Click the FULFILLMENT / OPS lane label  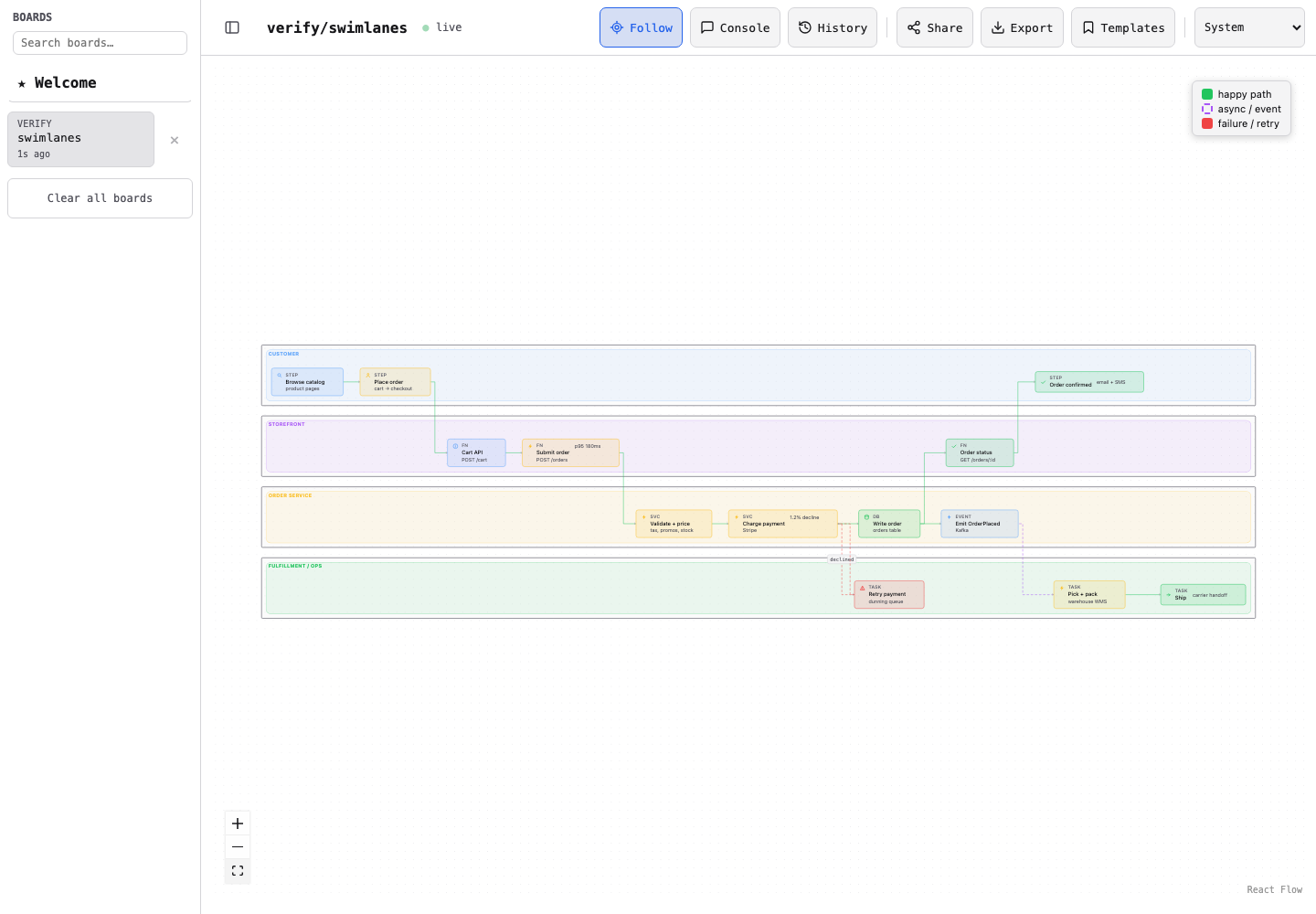(x=295, y=566)
